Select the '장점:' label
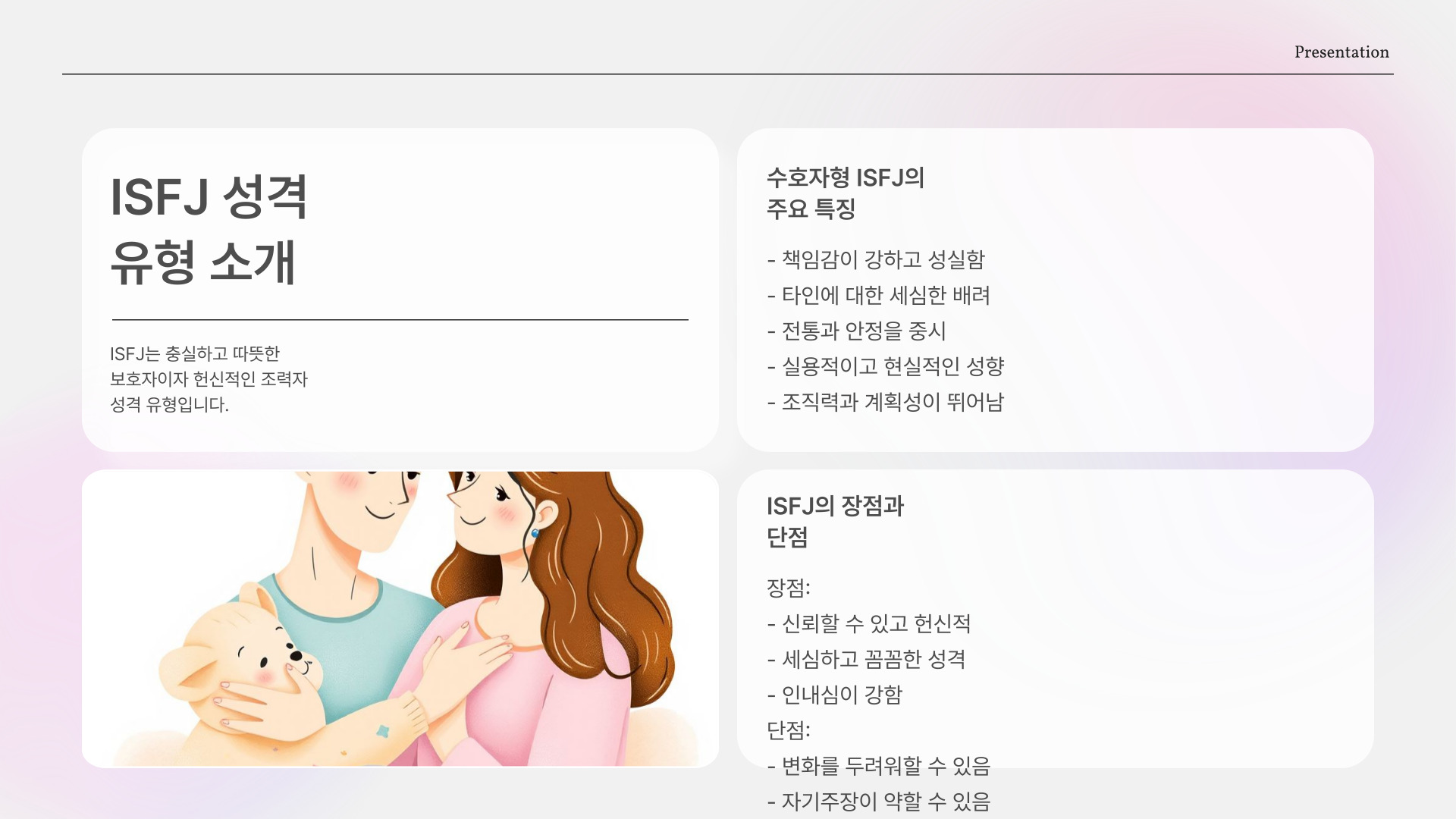1456x819 pixels. click(789, 588)
